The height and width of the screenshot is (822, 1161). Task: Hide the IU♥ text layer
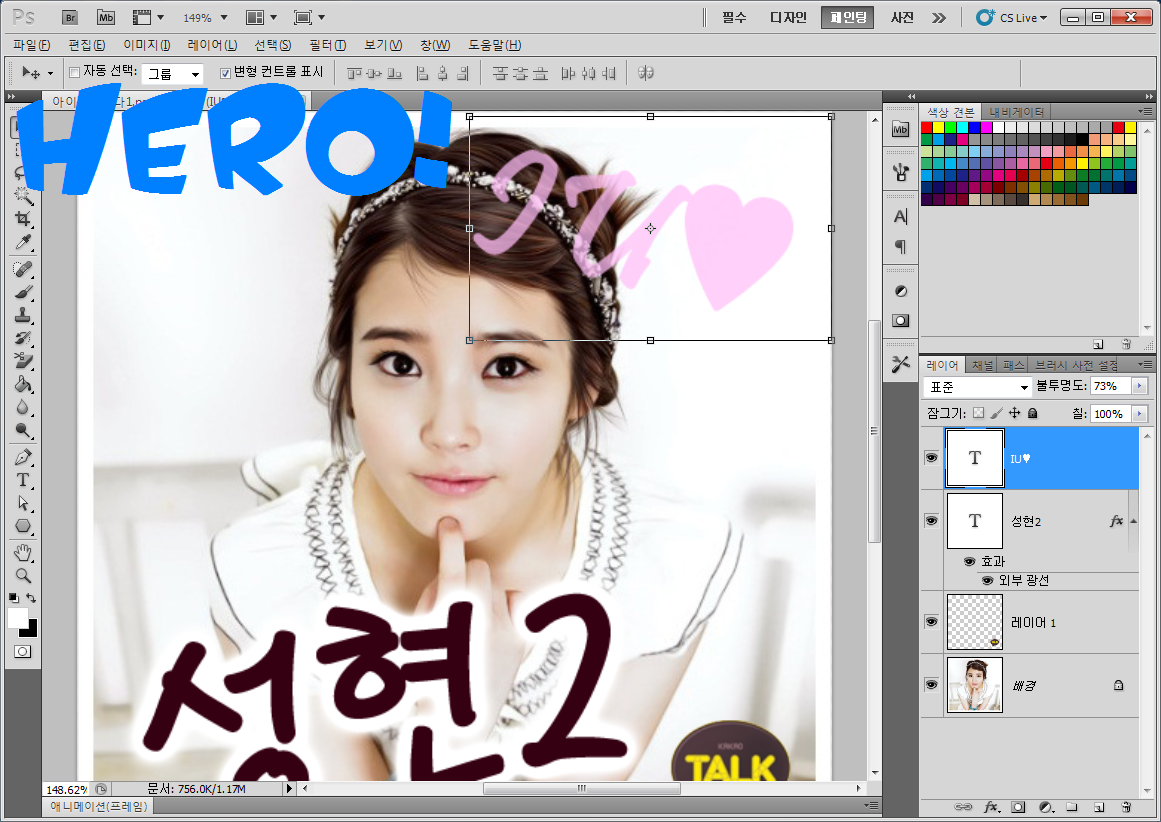click(x=931, y=458)
